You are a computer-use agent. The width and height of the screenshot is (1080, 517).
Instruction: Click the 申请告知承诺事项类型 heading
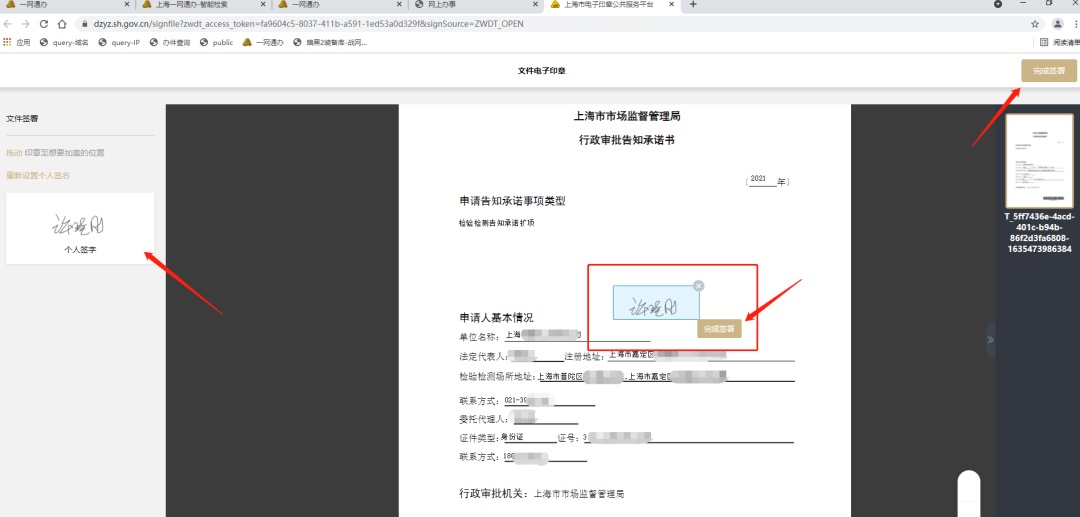click(x=512, y=201)
